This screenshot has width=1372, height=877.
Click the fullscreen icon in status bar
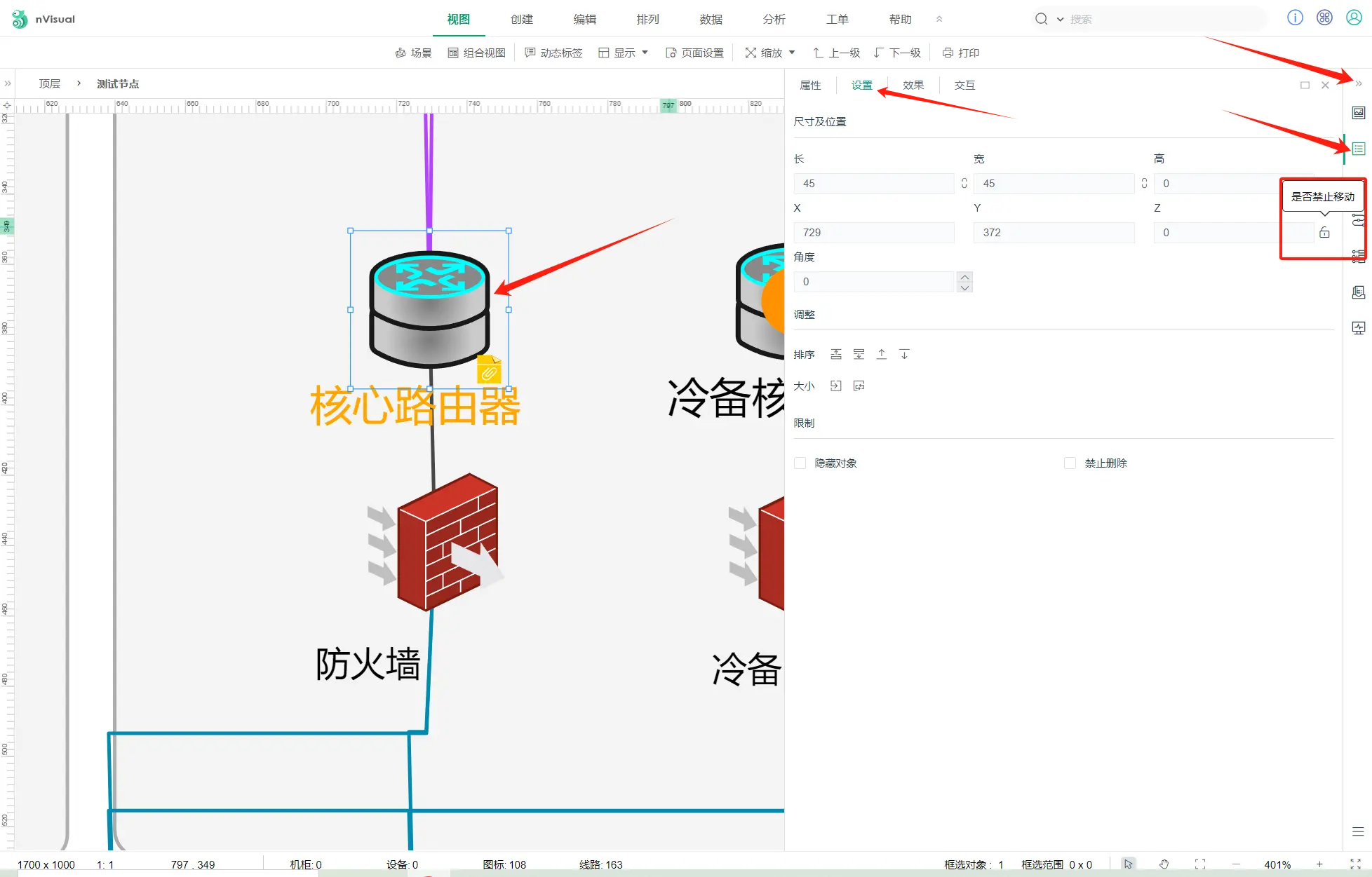pyautogui.click(x=1355, y=864)
